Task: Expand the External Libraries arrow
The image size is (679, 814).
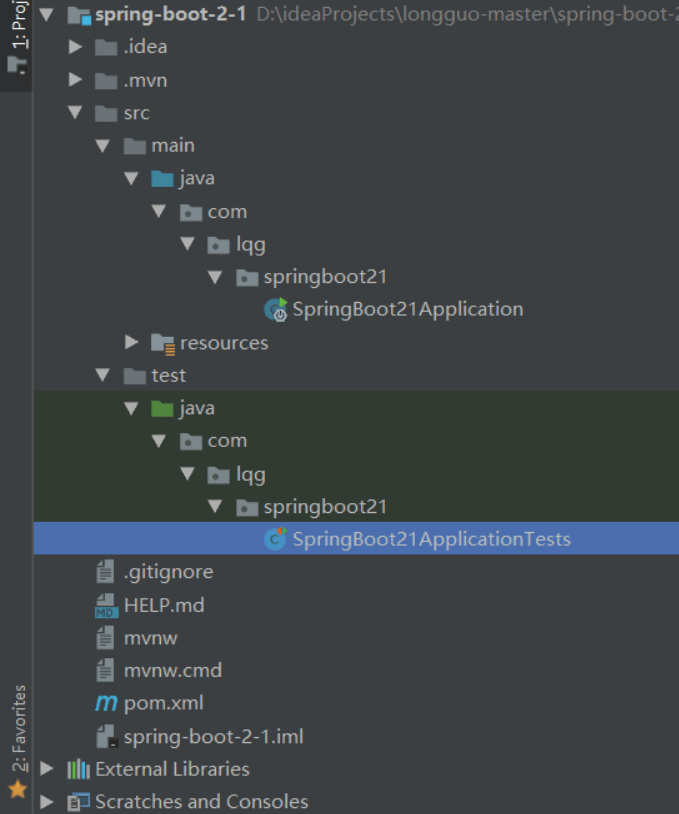Action: pyautogui.click(x=47, y=768)
